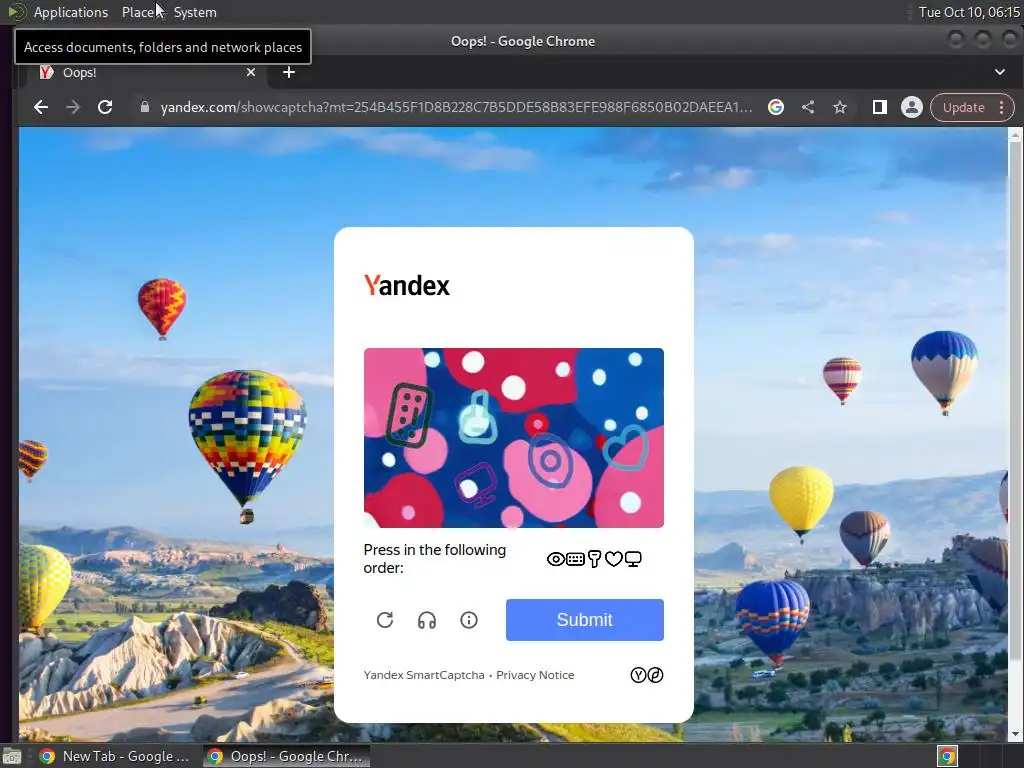Open the Places menu
The width and height of the screenshot is (1024, 768).
tap(139, 12)
